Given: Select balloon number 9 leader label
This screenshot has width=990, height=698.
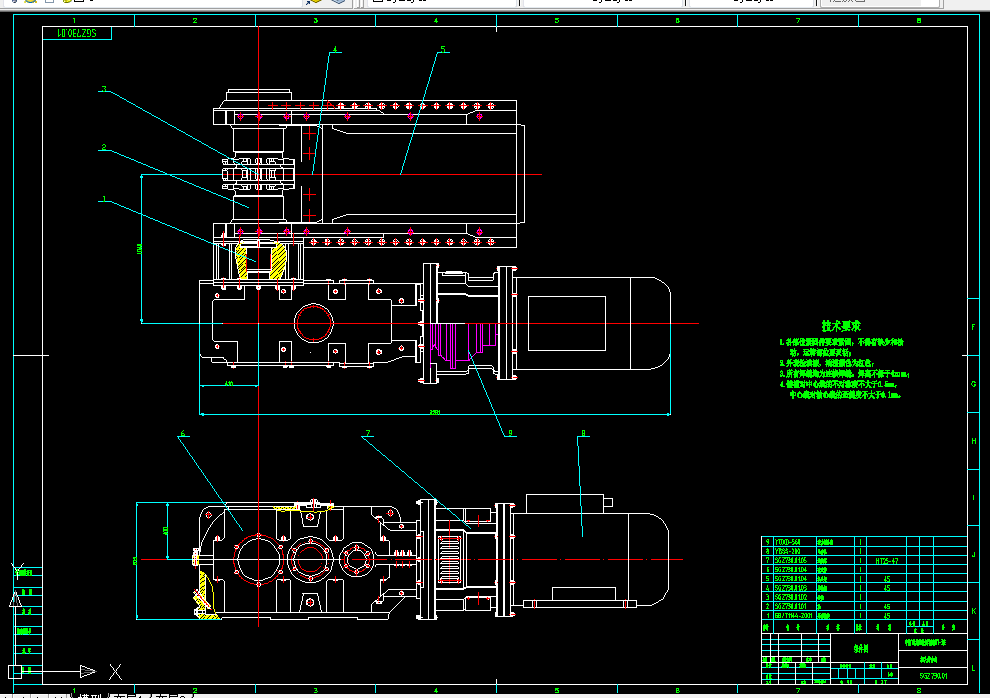Looking at the screenshot, I should (510, 433).
